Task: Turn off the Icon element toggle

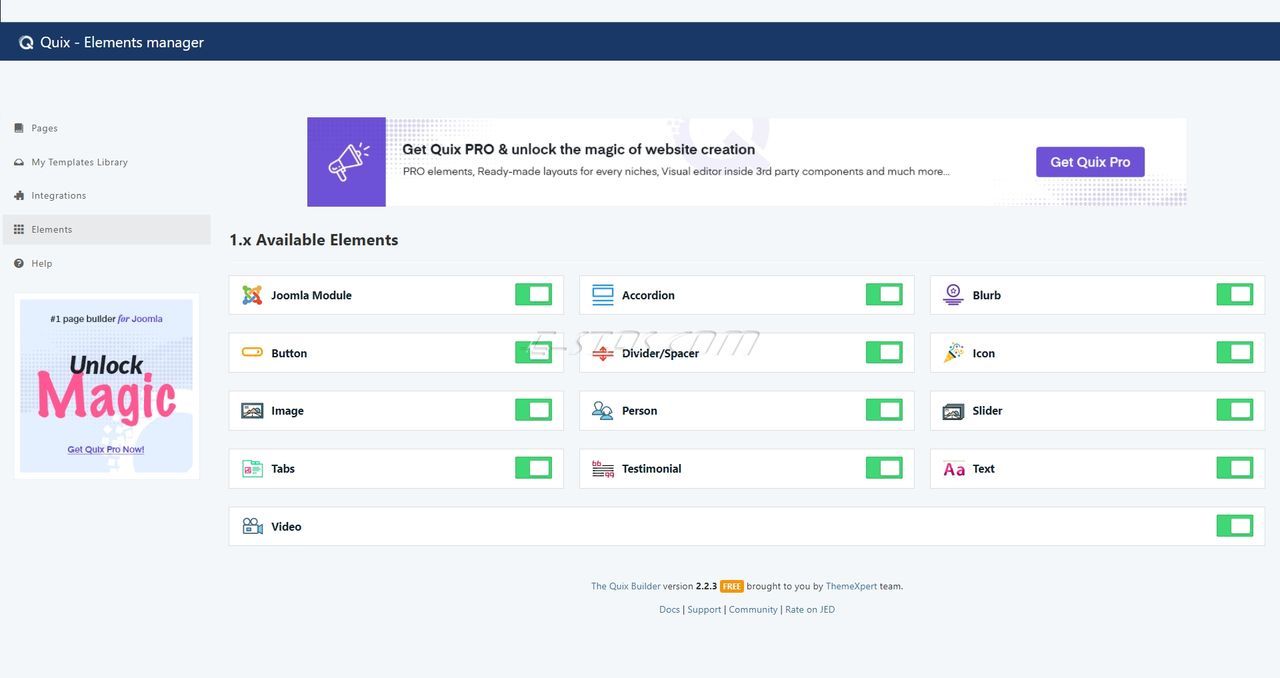Action: pos(1235,352)
